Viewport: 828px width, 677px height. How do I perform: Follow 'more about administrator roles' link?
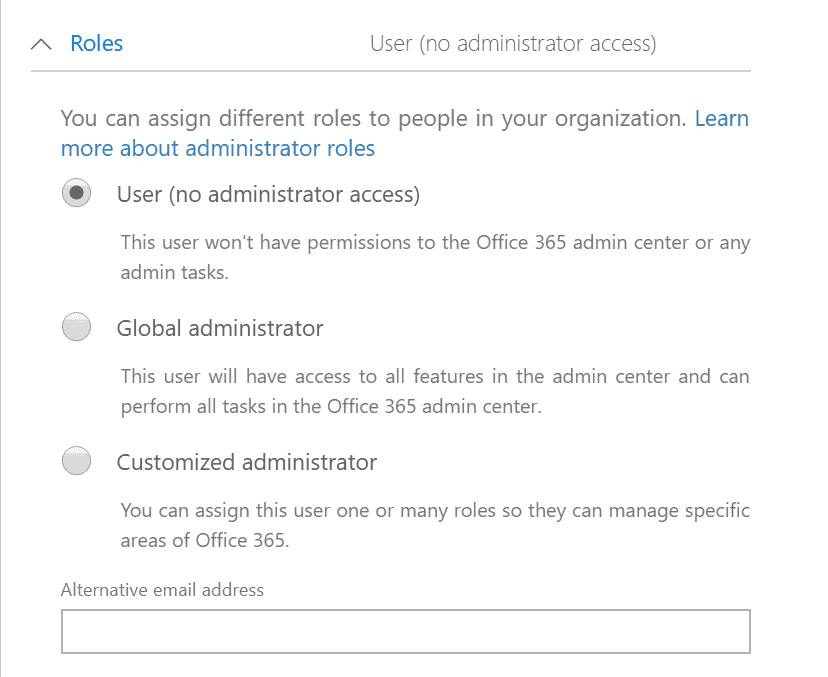(x=218, y=148)
